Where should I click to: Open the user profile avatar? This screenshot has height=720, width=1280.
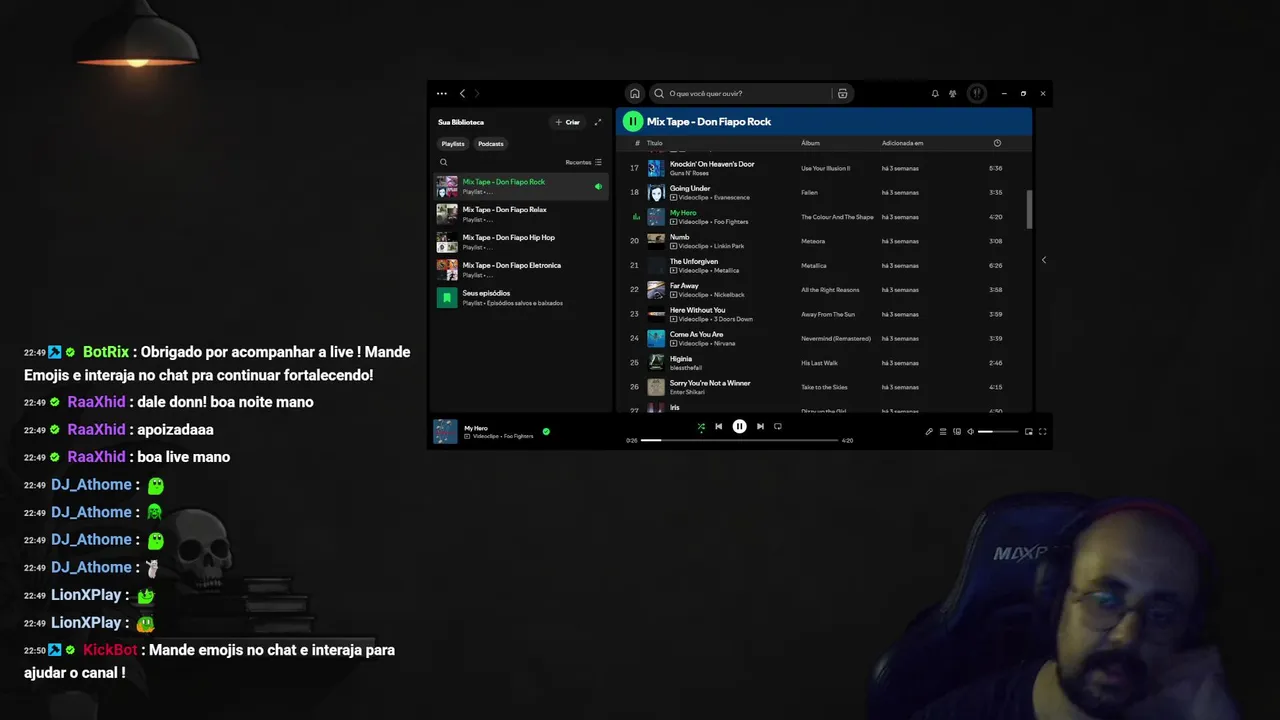click(x=977, y=94)
